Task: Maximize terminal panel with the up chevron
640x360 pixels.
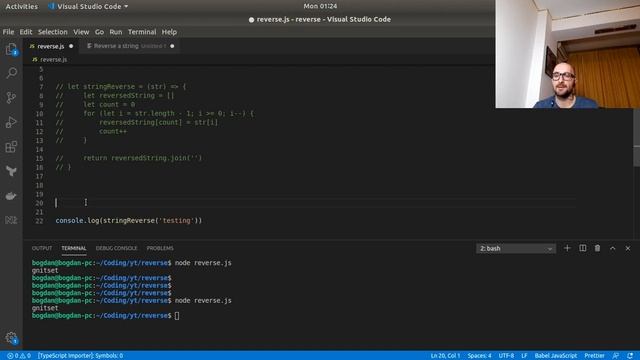Action: point(613,248)
